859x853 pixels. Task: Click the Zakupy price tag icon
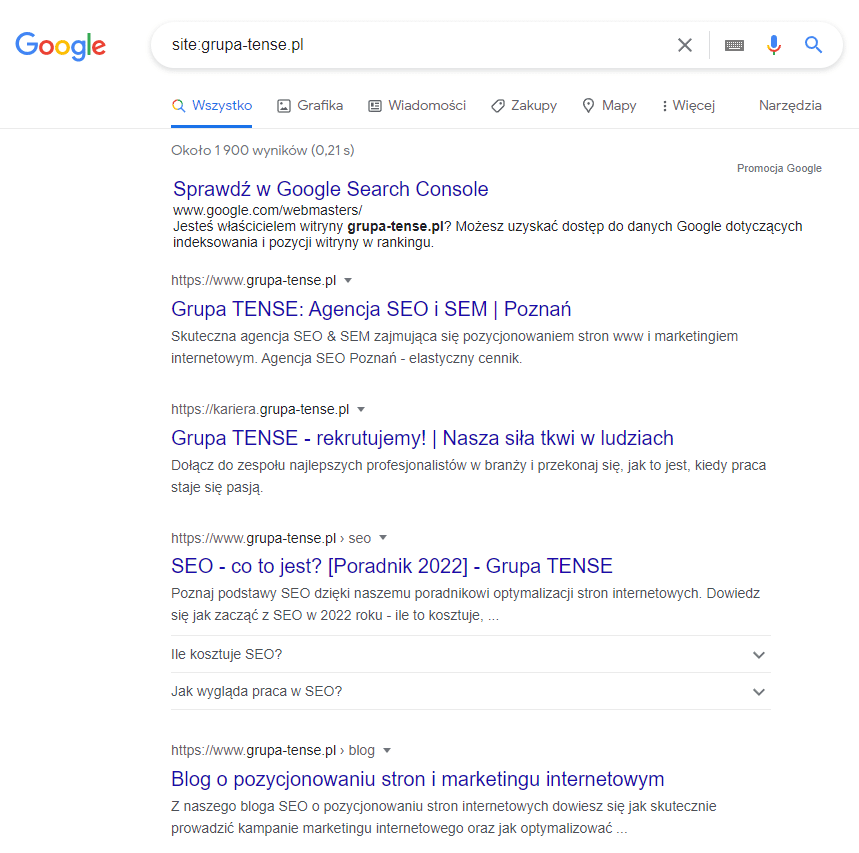coord(497,106)
